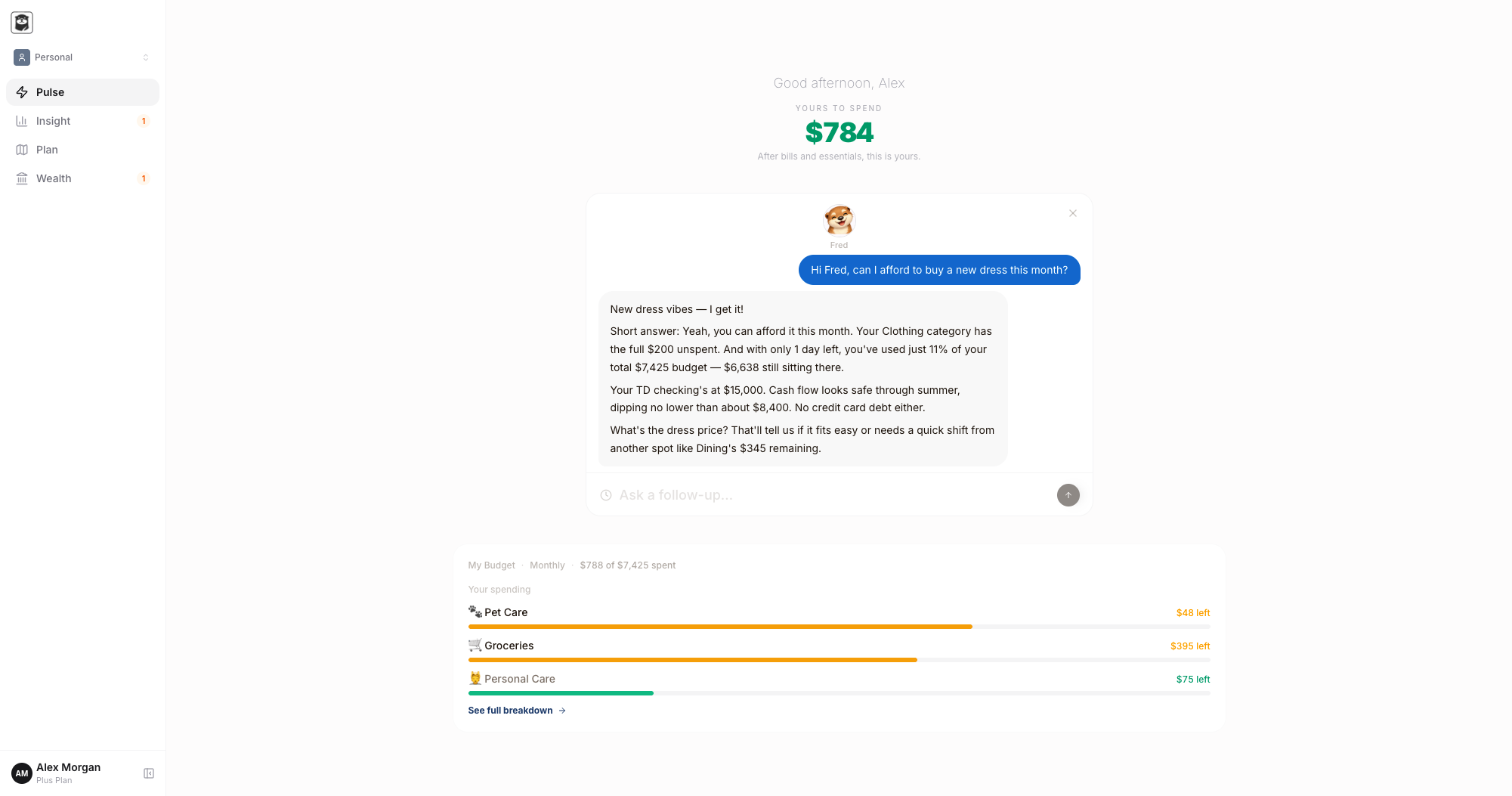Open the Alex Morgan account menu
The image size is (1512, 796).
[x=68, y=773]
